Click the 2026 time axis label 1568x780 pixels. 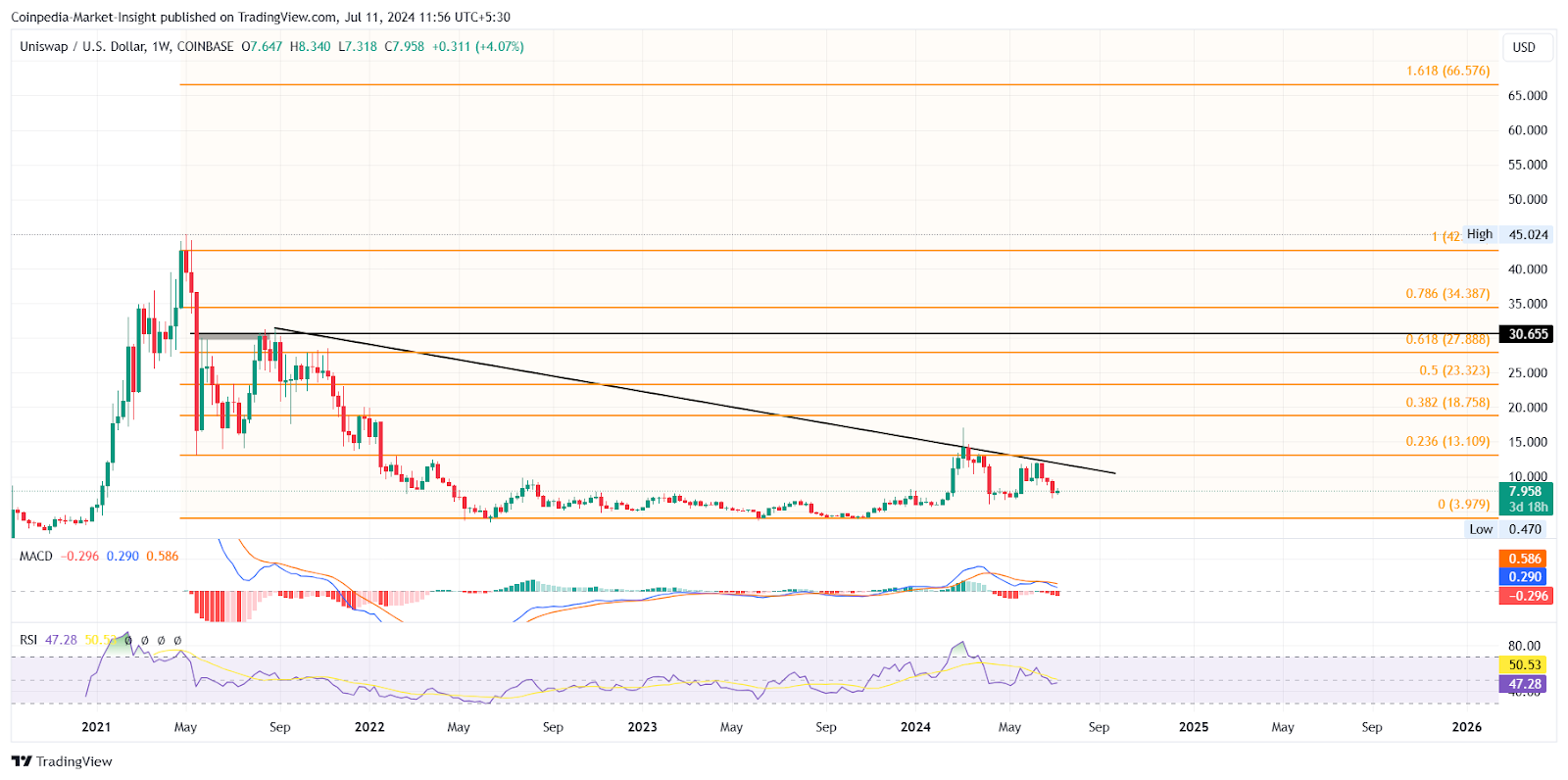(1467, 727)
